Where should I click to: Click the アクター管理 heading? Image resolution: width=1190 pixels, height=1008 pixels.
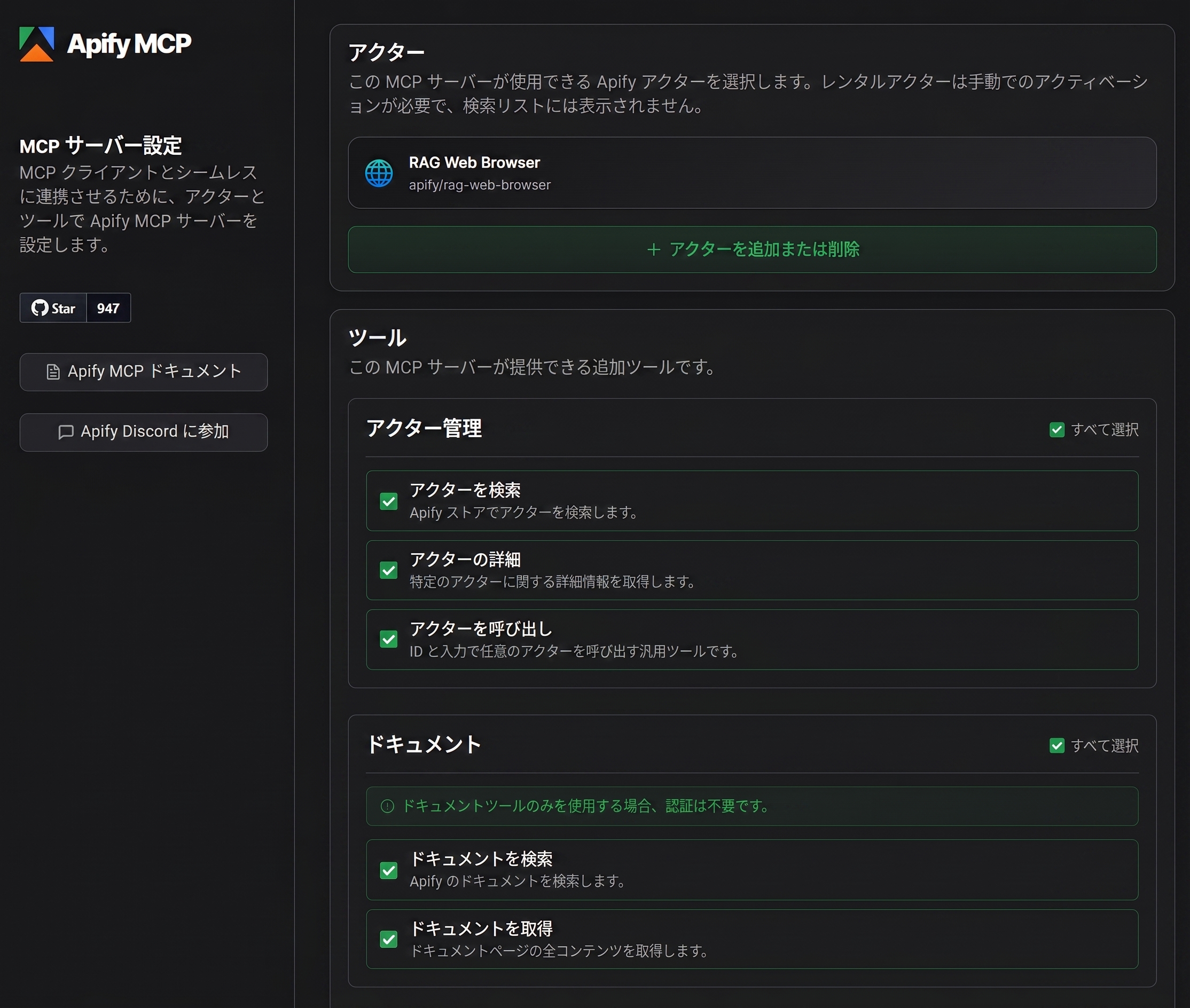pos(424,428)
